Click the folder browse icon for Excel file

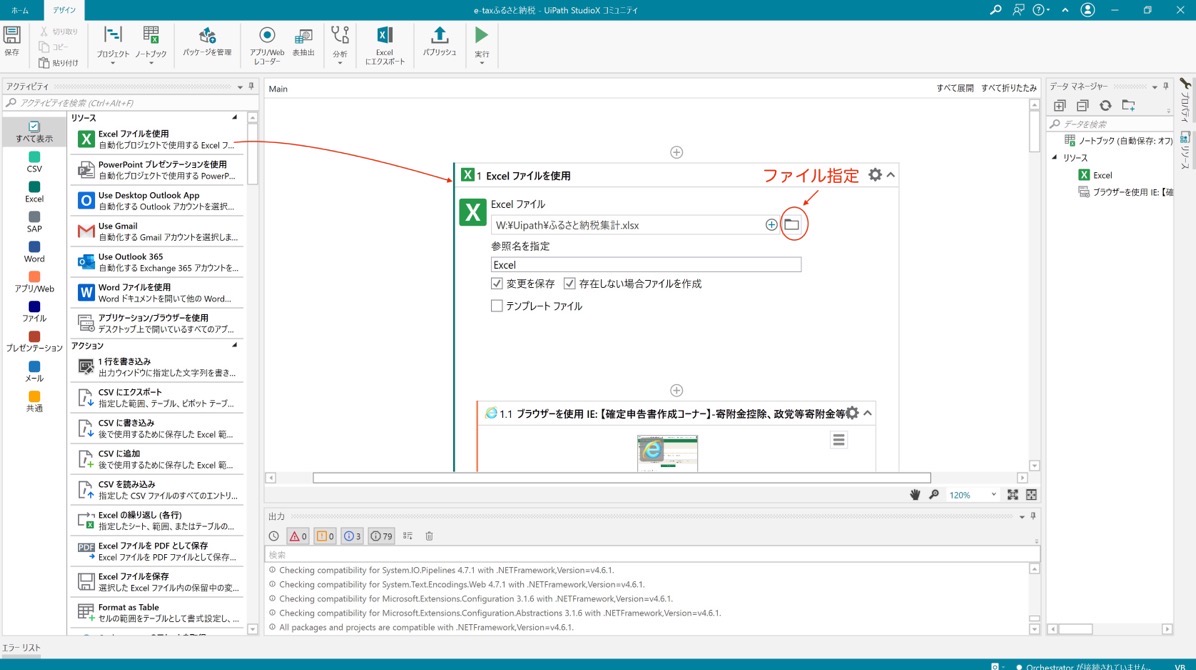(x=792, y=224)
